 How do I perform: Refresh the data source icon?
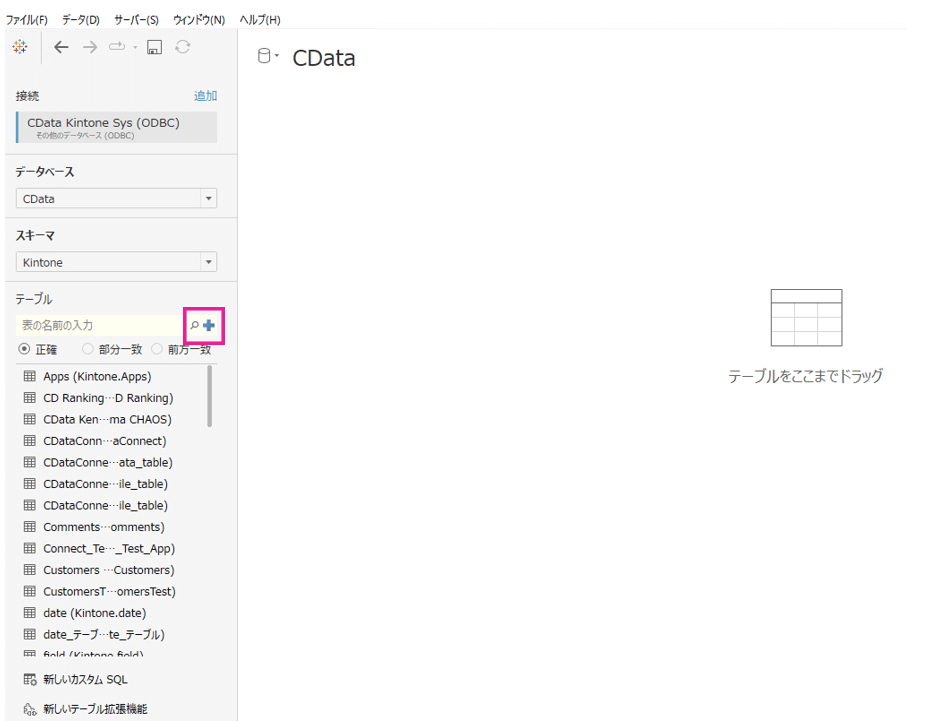183,47
